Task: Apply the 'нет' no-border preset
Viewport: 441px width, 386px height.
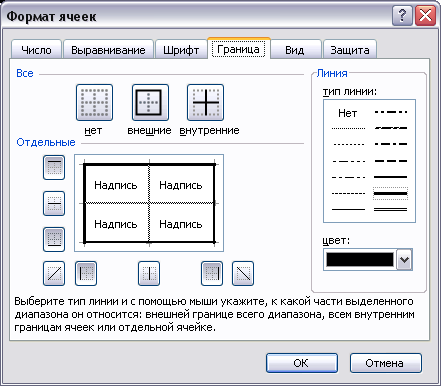Action: click(94, 102)
